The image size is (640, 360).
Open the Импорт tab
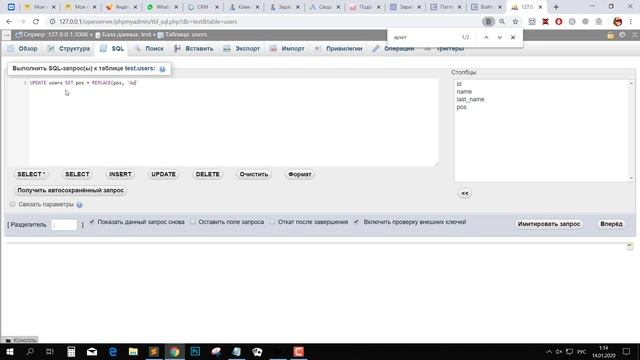coord(287,49)
